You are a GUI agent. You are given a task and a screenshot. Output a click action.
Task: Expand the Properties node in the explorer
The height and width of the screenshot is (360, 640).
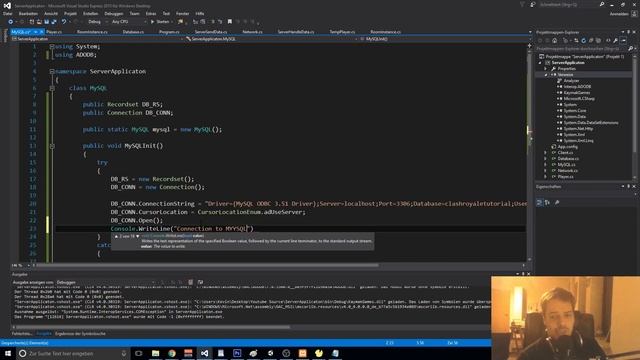tap(546, 69)
